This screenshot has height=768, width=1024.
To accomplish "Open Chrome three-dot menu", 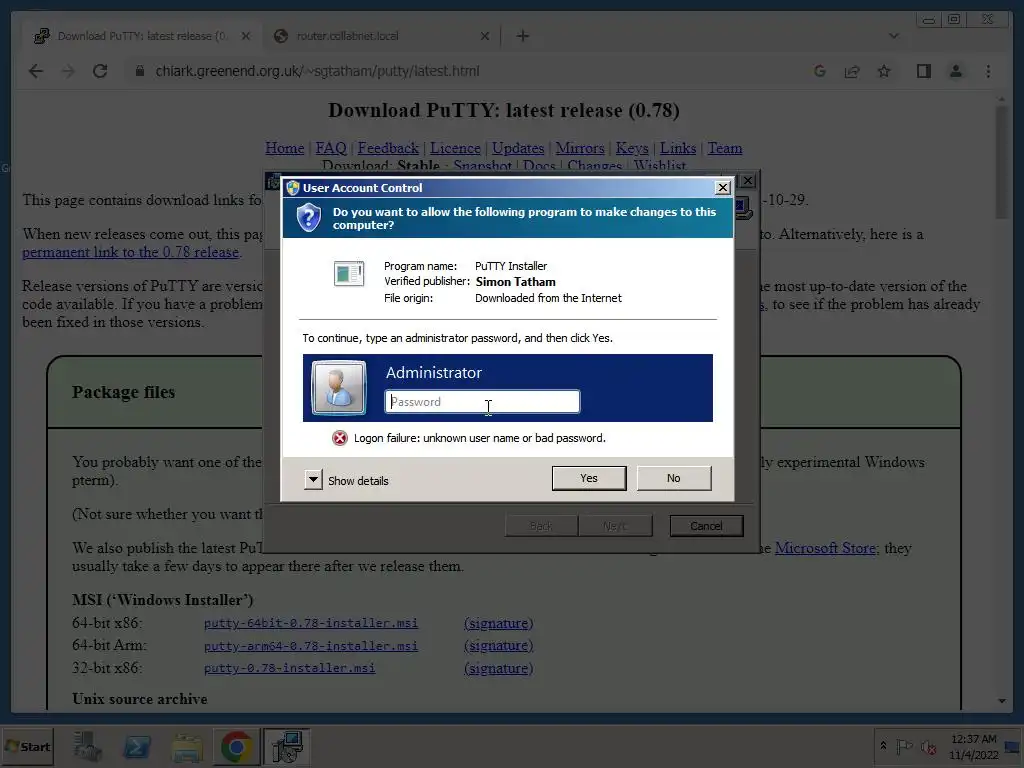I will 988,71.
